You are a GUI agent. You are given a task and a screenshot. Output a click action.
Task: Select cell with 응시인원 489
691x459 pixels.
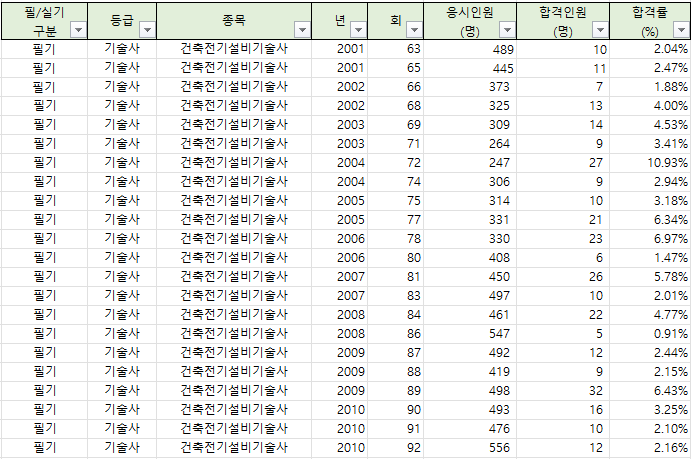470,49
